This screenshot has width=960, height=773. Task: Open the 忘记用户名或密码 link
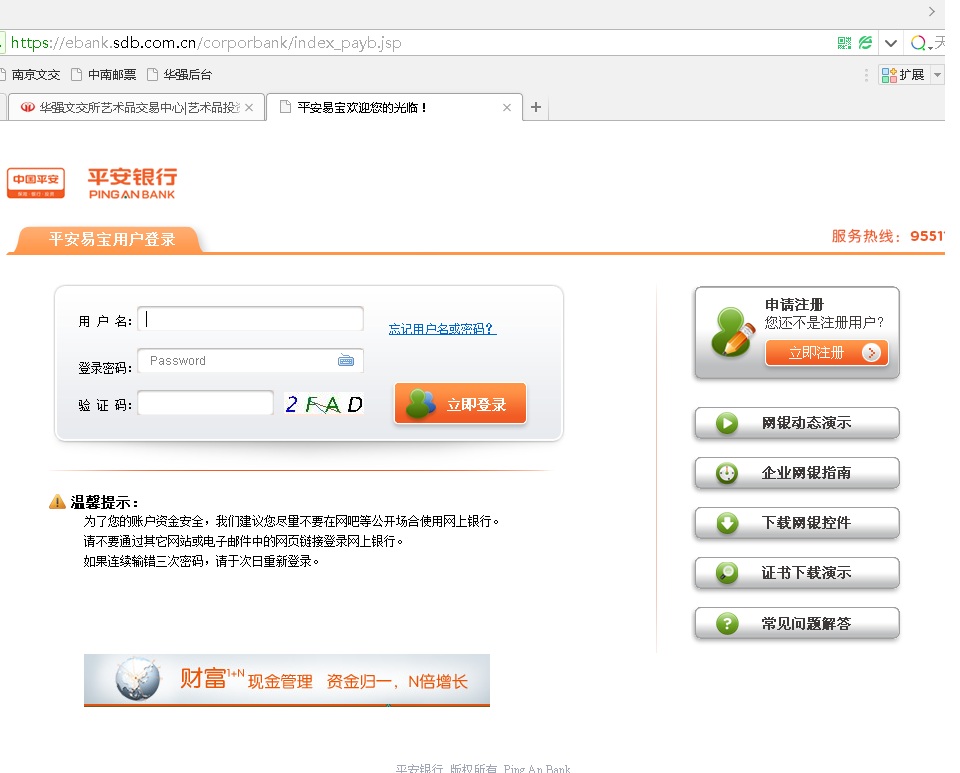(442, 329)
